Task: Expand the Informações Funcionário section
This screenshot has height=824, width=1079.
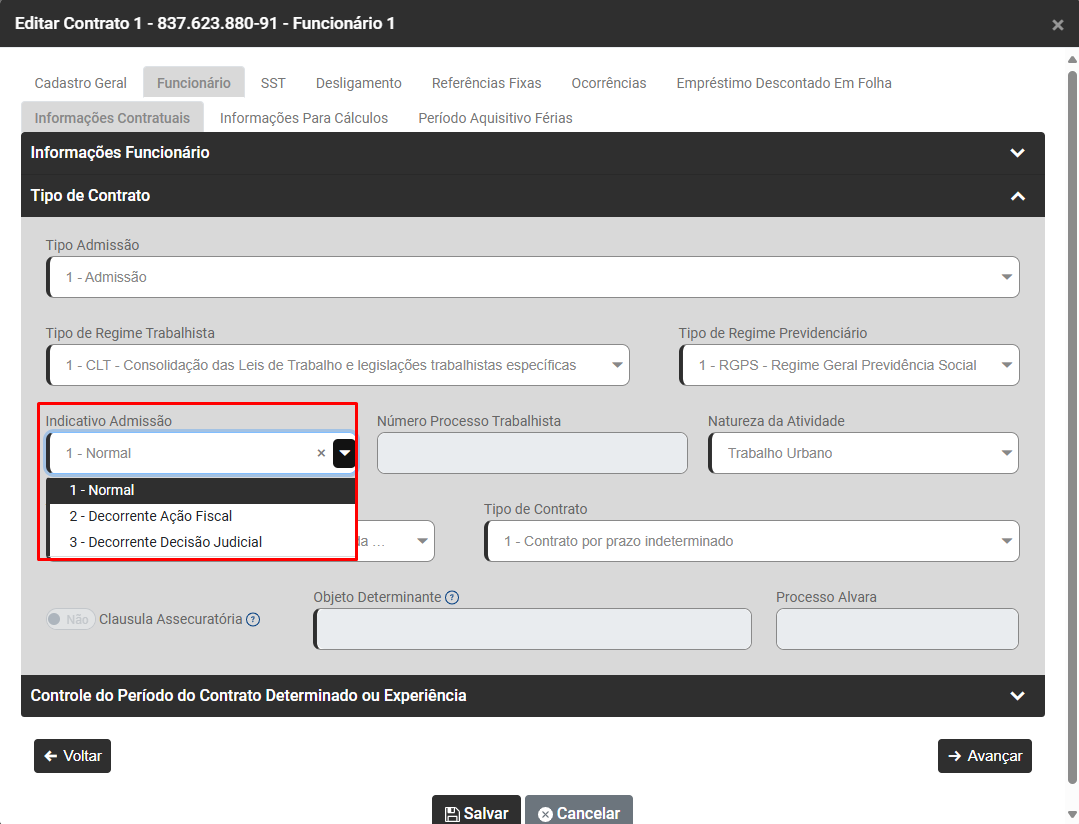Action: point(1017,153)
